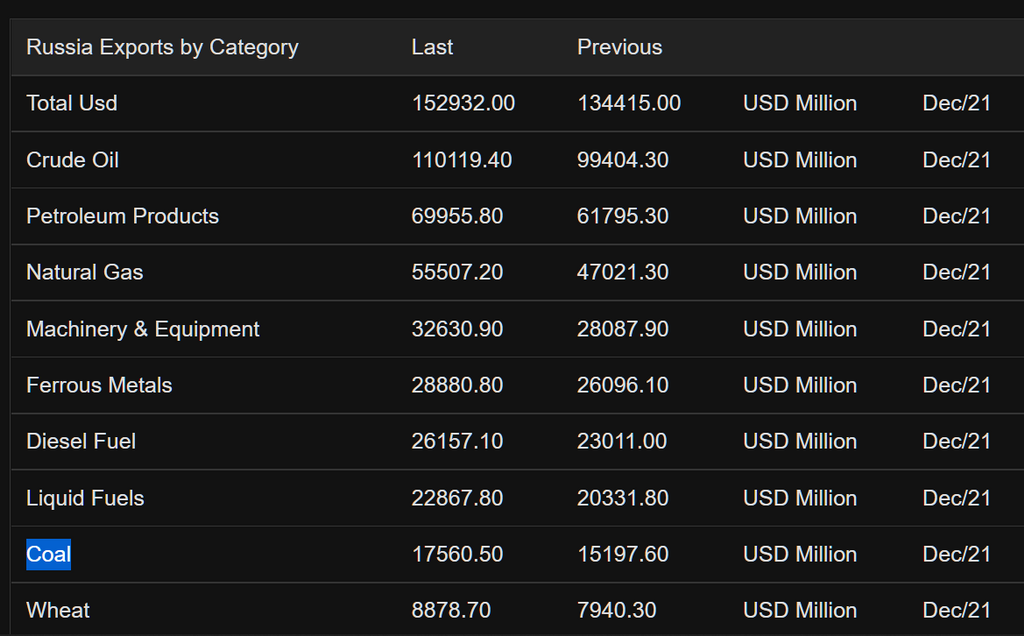
Task: Click Crude Oil last value 110119.40
Action: (462, 160)
